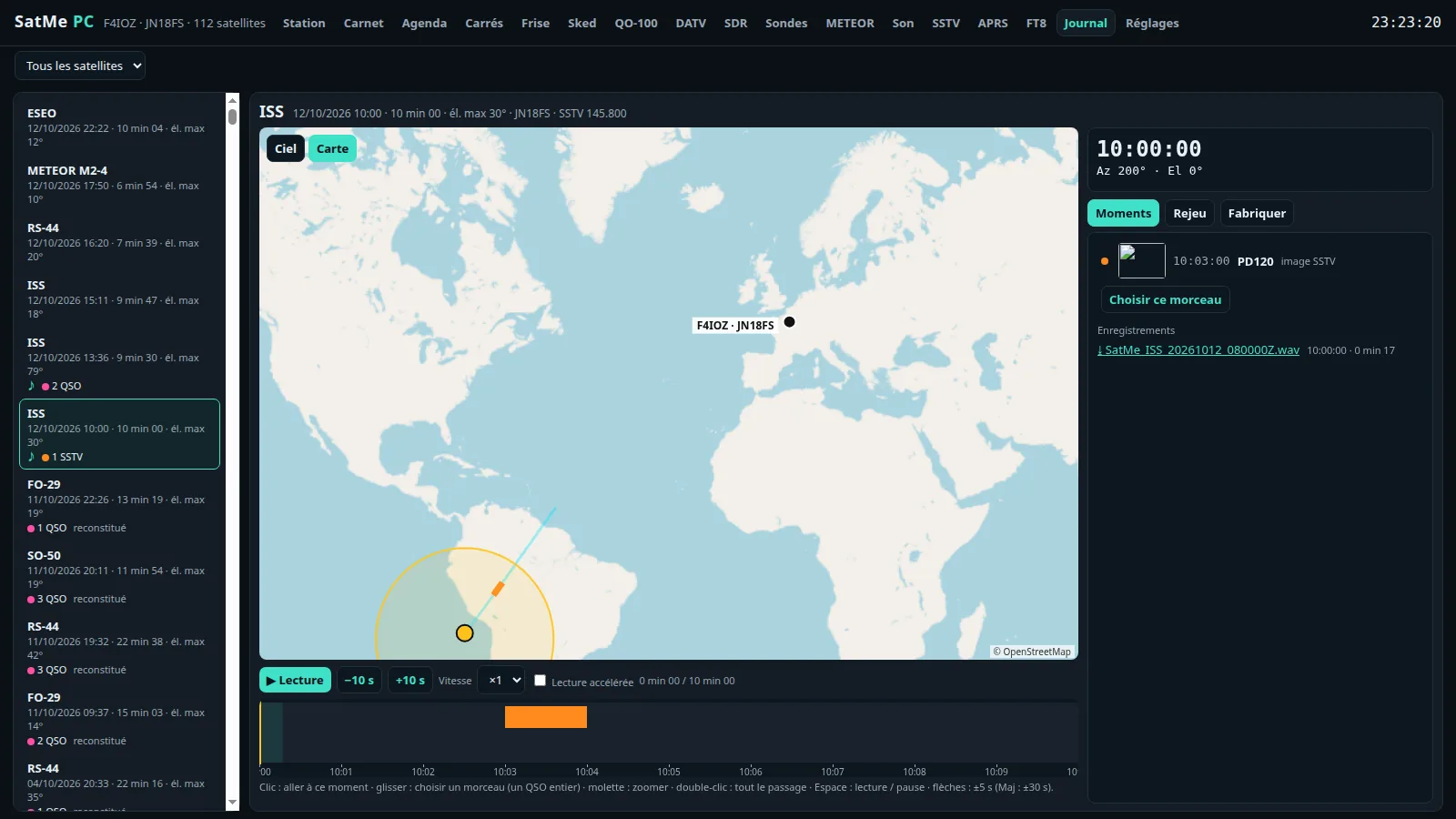
Task: Select the Carte view toggle
Action: [332, 148]
